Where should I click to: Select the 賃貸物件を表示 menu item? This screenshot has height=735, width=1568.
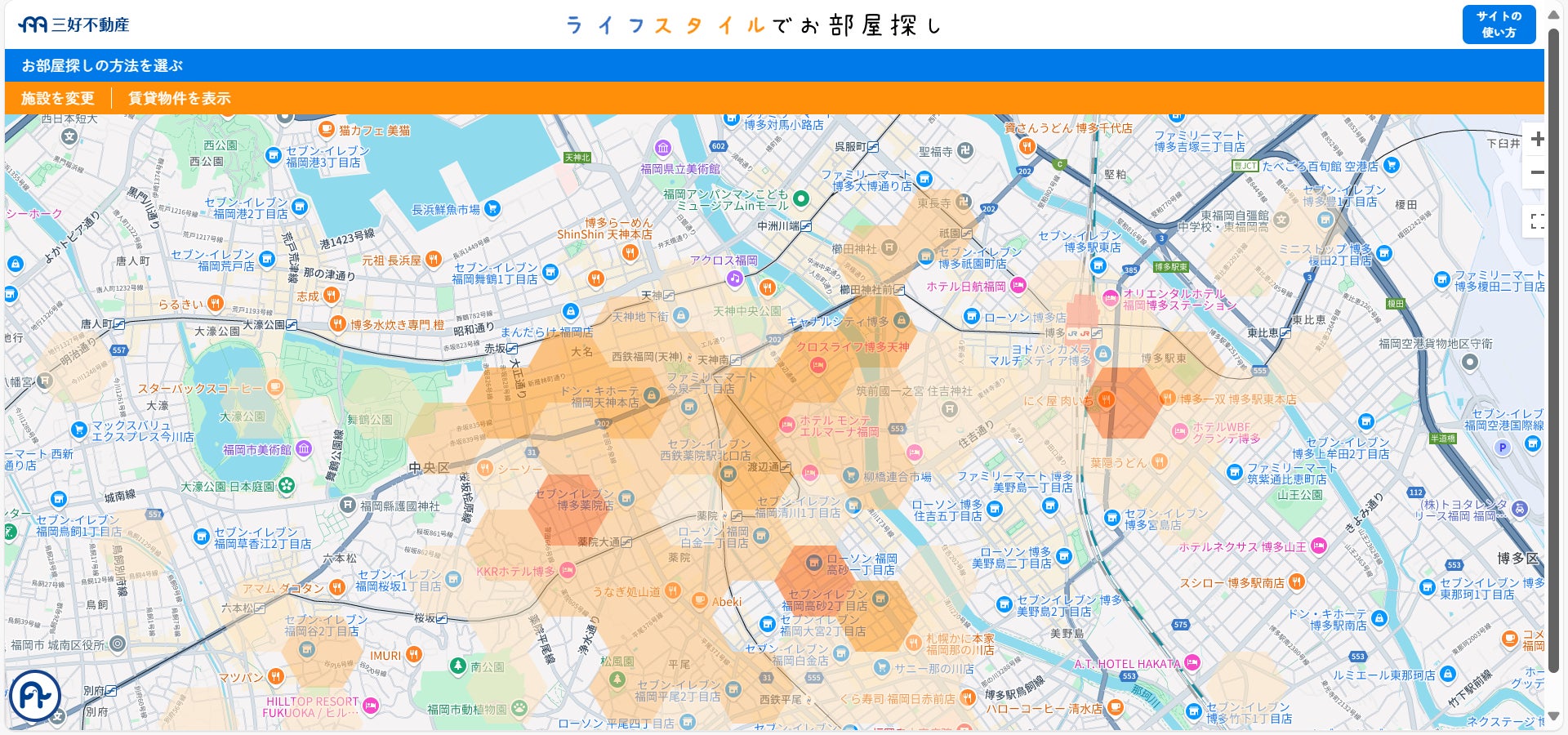(180, 98)
